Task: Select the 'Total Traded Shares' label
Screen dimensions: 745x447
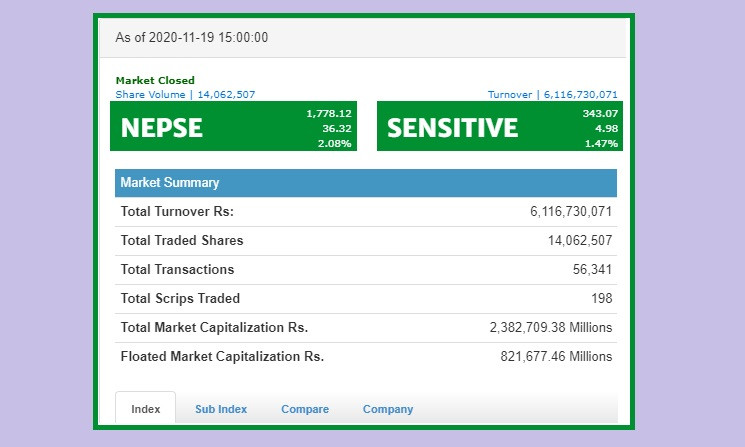Action: [182, 240]
